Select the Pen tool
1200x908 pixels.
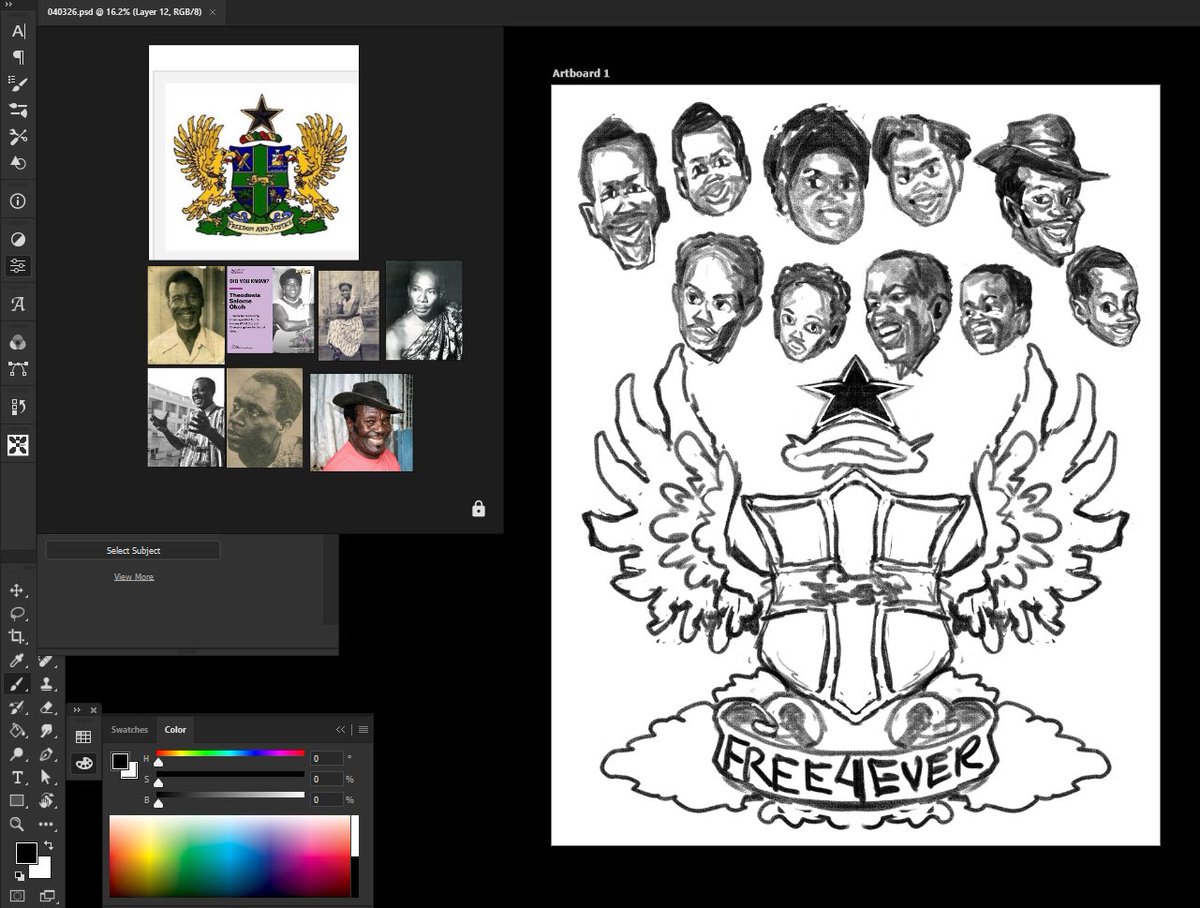(x=46, y=754)
